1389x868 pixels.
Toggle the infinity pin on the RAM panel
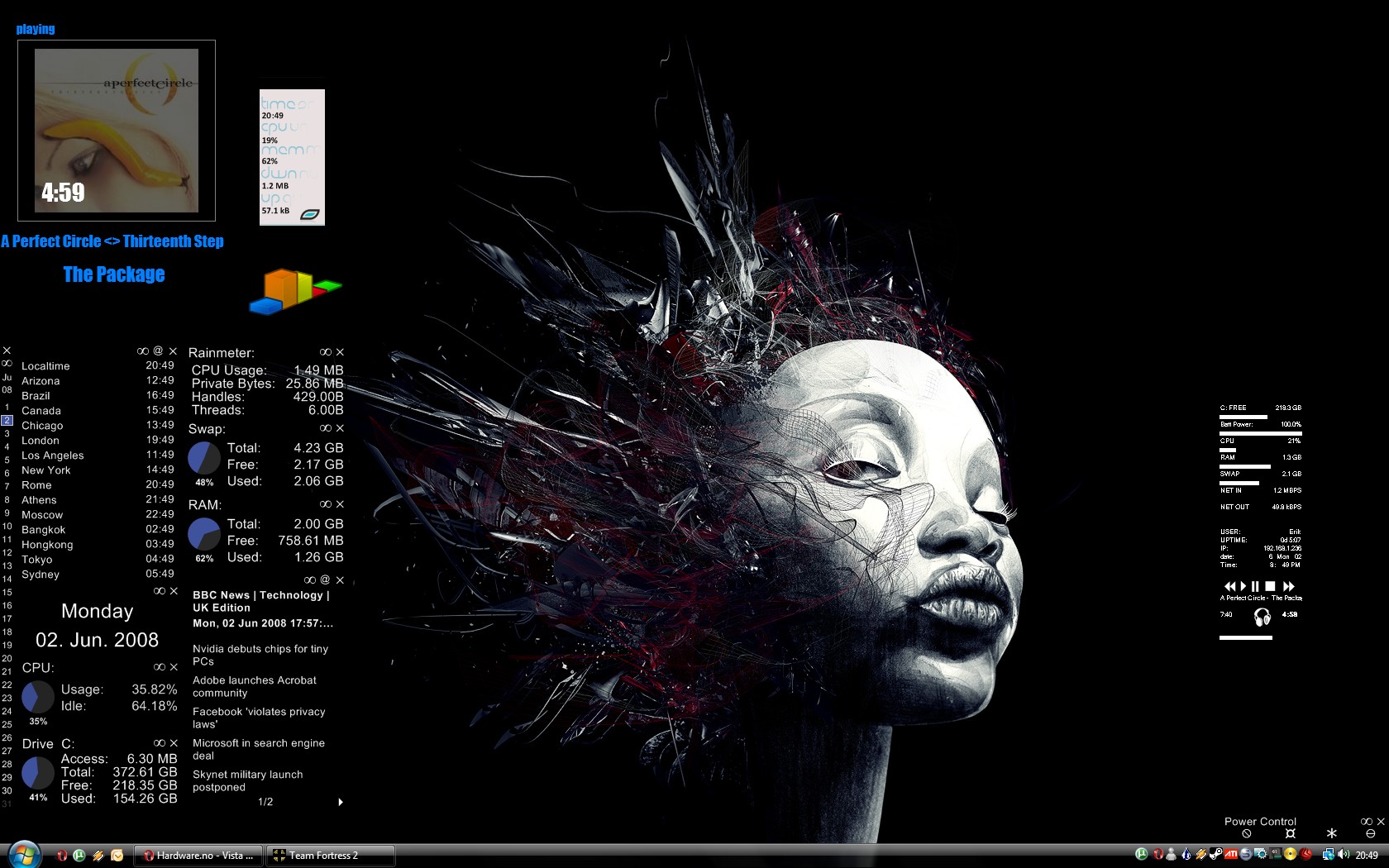[x=326, y=504]
